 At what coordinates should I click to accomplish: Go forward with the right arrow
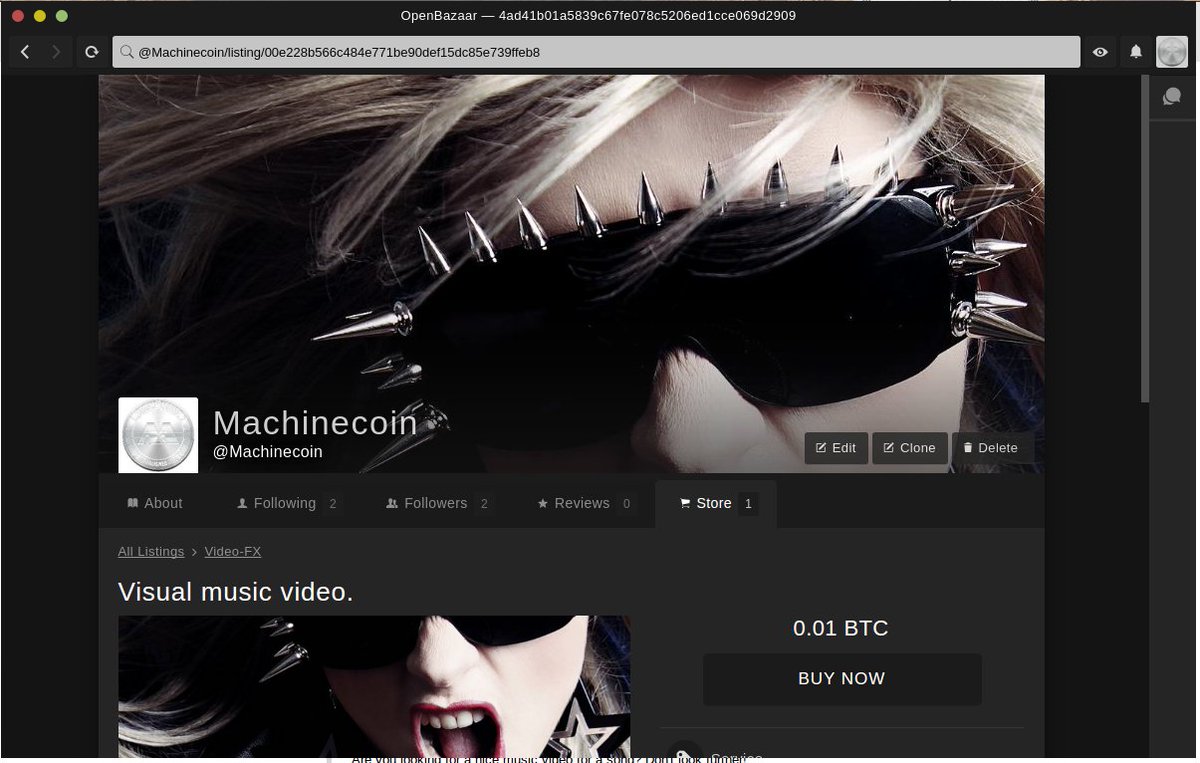point(56,52)
